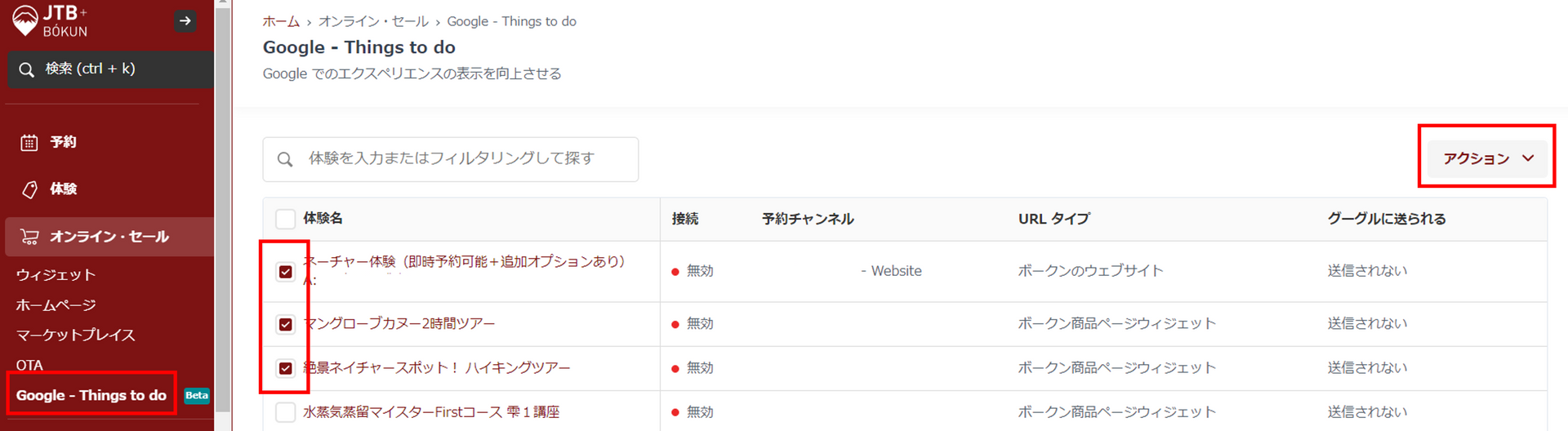
Task: Open the 予約 sidebar menu
Action: (x=63, y=143)
